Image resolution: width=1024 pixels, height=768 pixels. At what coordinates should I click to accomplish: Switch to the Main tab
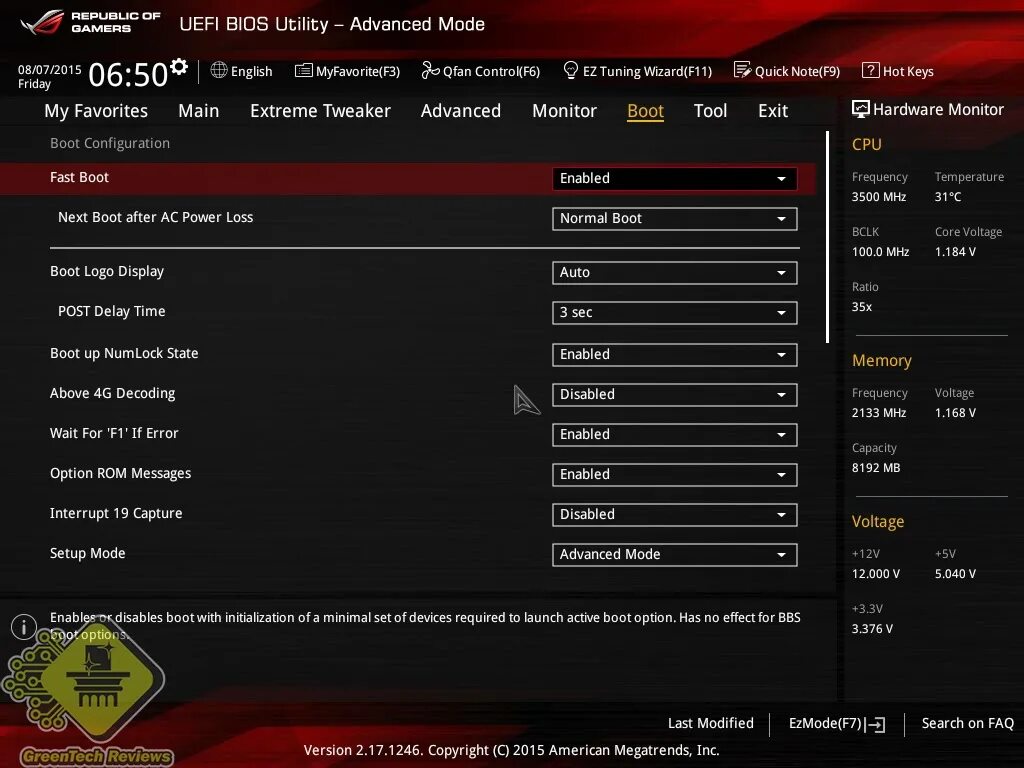[x=199, y=111]
